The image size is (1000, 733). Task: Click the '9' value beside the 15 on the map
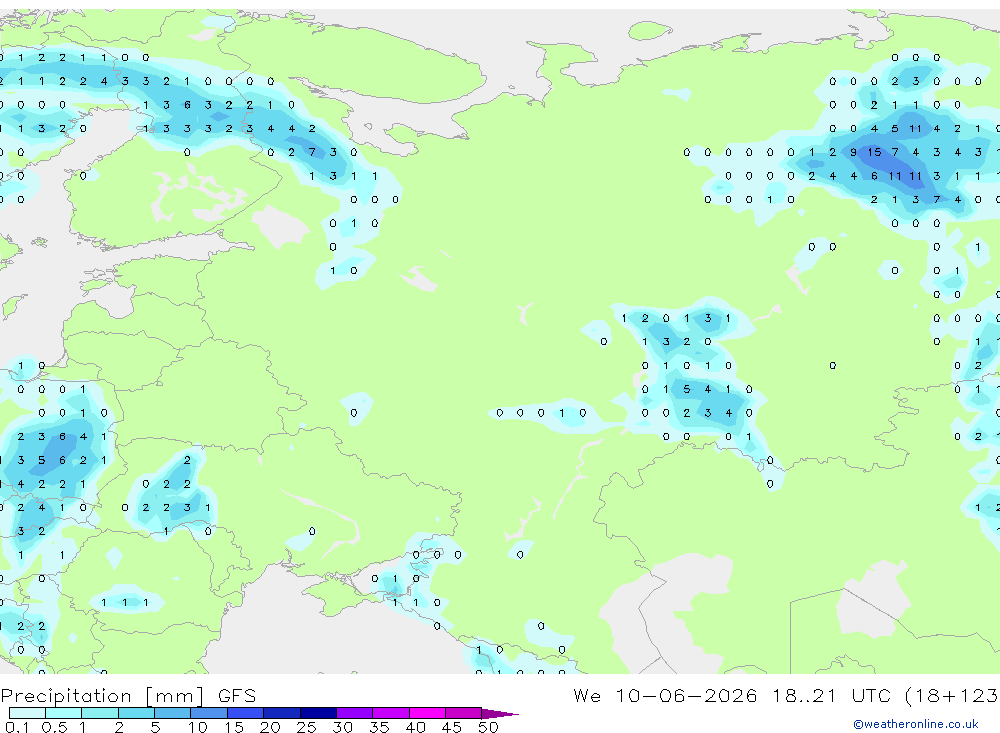(x=853, y=152)
